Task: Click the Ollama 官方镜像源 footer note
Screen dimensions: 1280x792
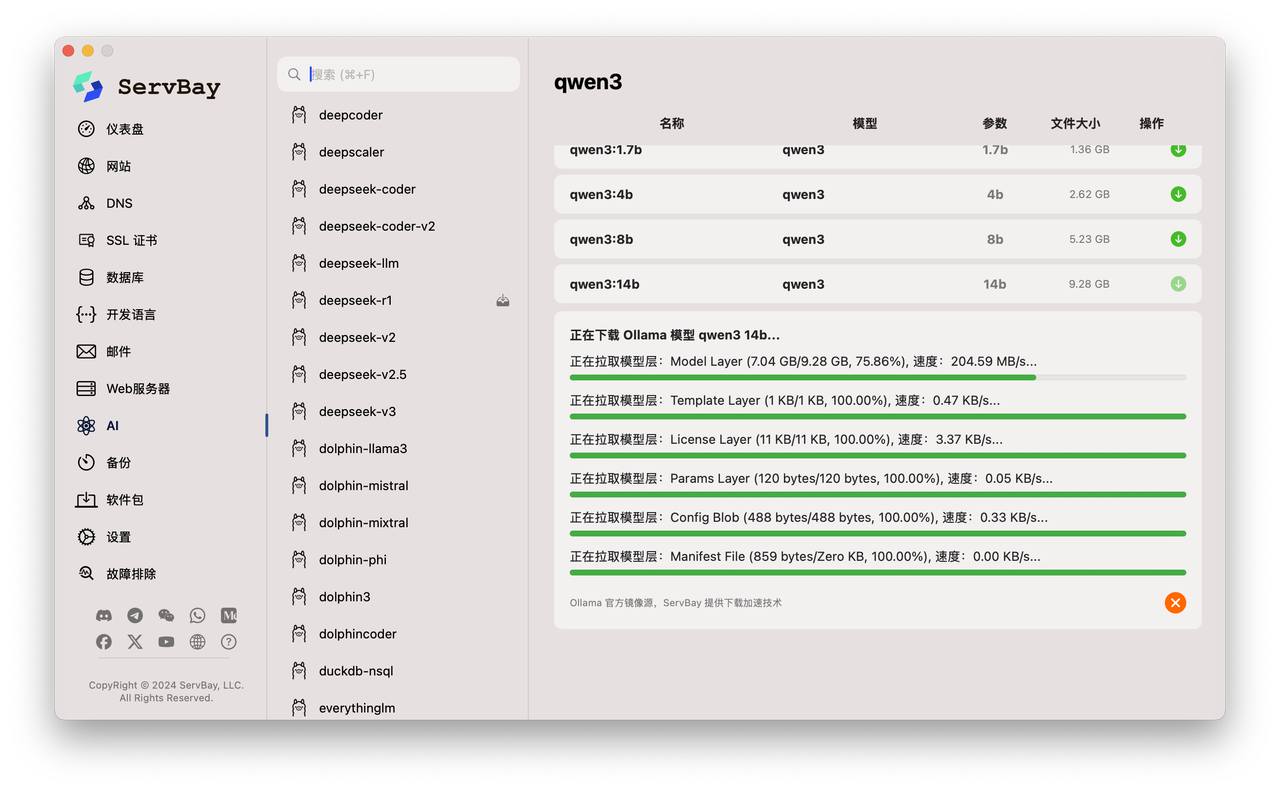Action: 676,603
